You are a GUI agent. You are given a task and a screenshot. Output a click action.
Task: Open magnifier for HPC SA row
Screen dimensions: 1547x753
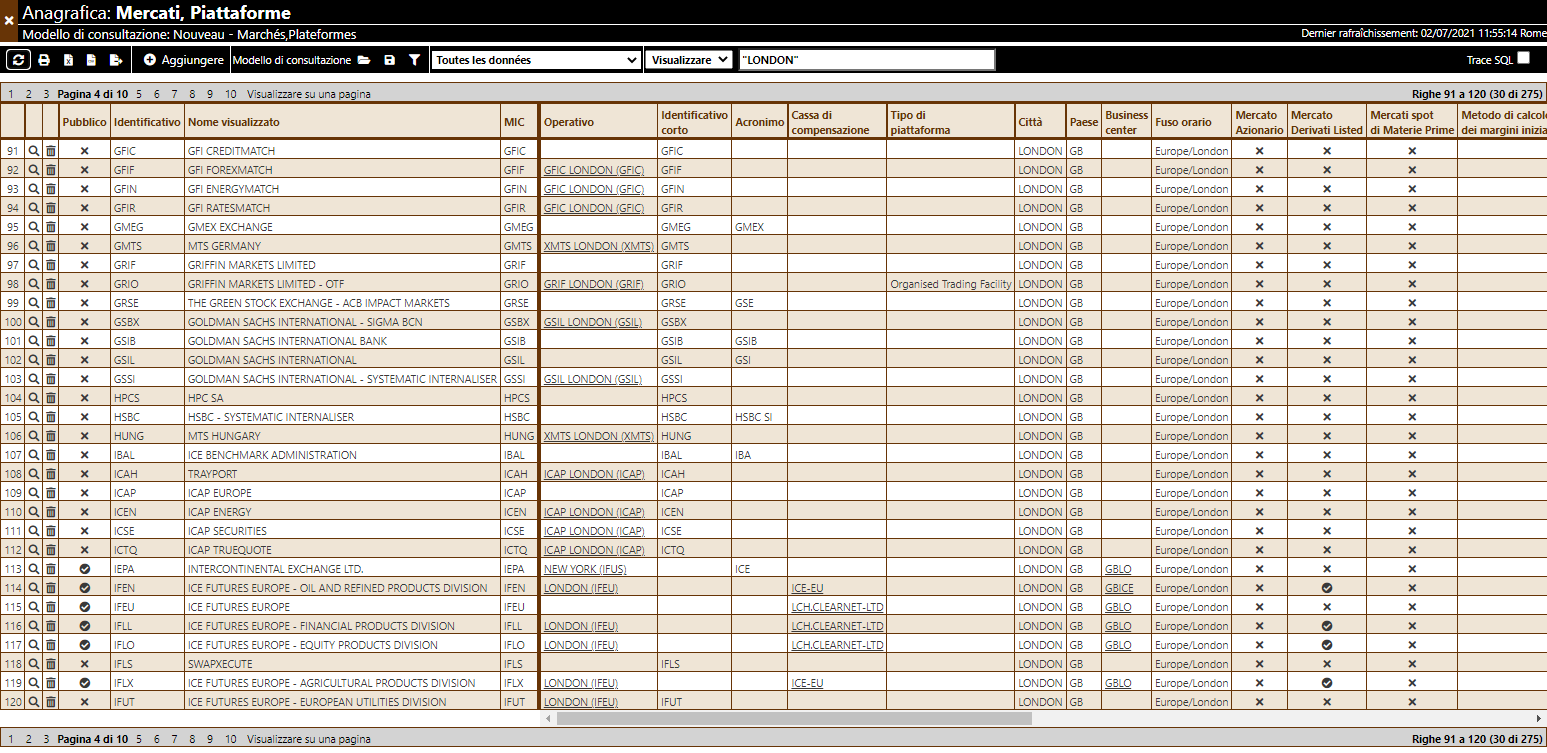coord(34,398)
